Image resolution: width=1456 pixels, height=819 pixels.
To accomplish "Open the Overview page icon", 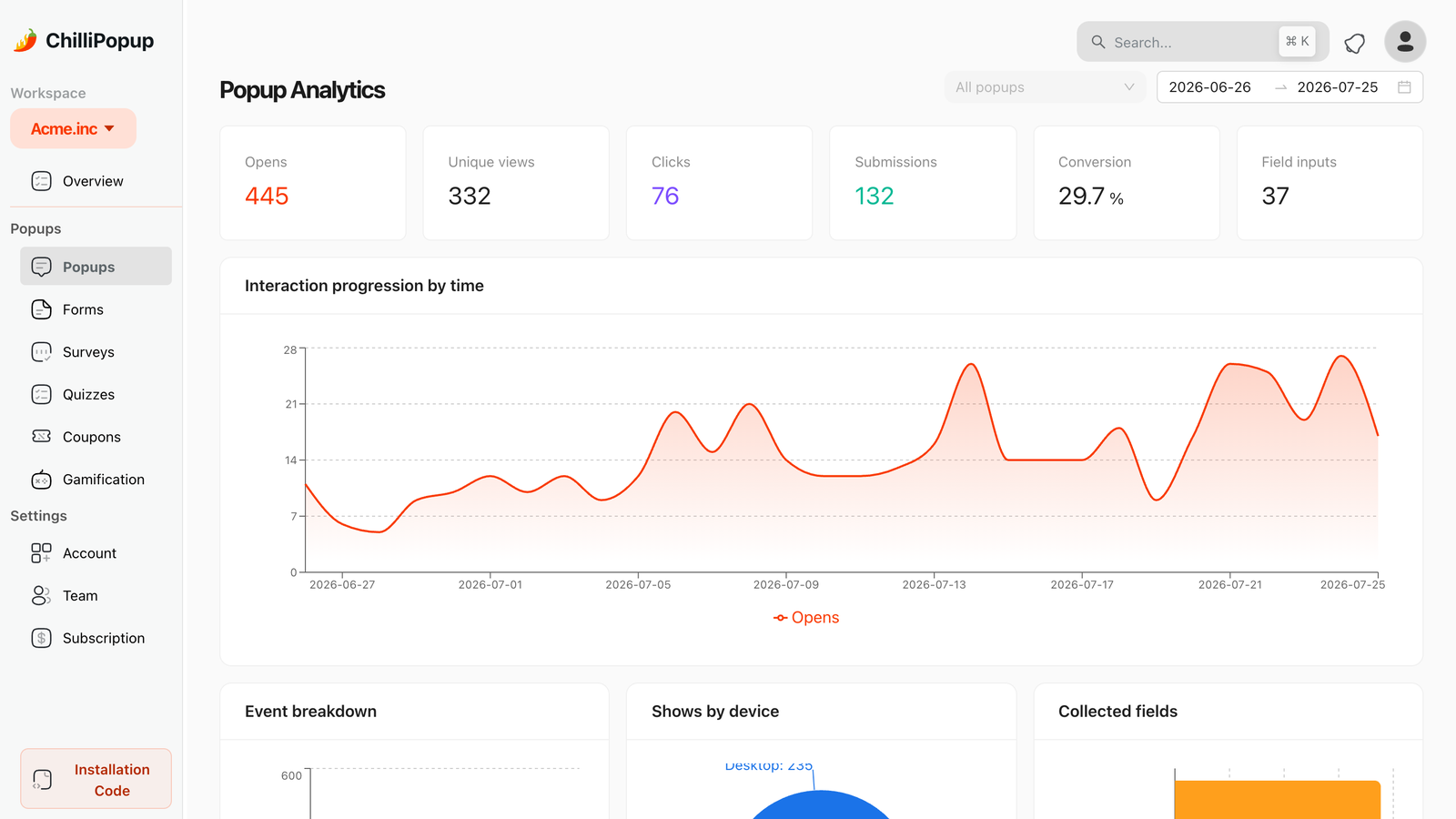I will 42,181.
